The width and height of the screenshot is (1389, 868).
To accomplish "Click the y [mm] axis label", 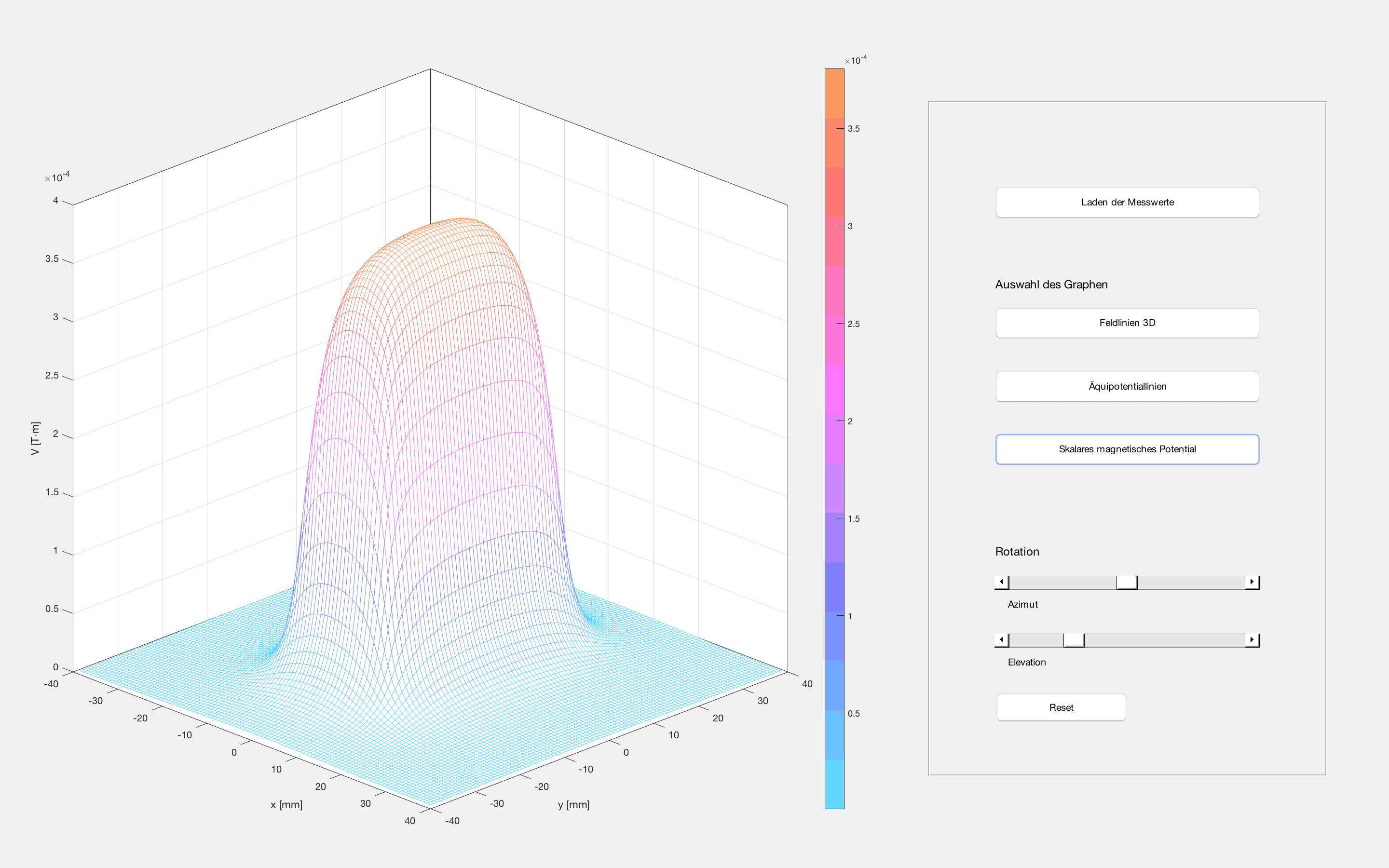I will (573, 805).
